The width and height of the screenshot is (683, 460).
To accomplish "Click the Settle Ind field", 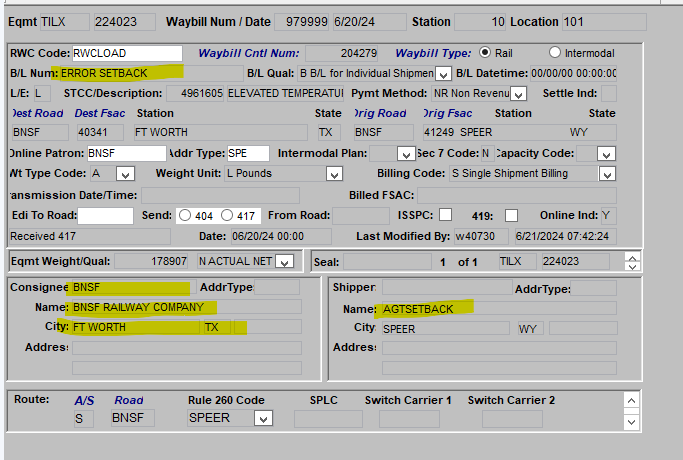I will tap(609, 94).
